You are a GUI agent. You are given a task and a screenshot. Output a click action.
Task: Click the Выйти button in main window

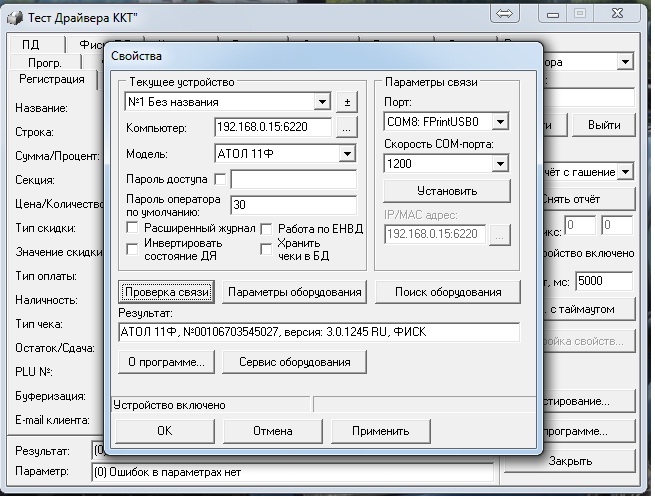click(x=604, y=125)
